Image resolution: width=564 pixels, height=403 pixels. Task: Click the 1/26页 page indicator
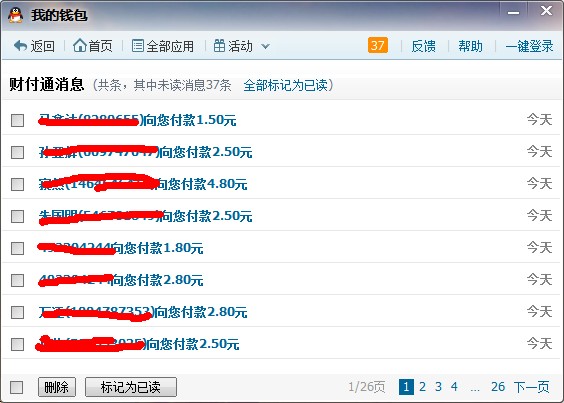367,387
